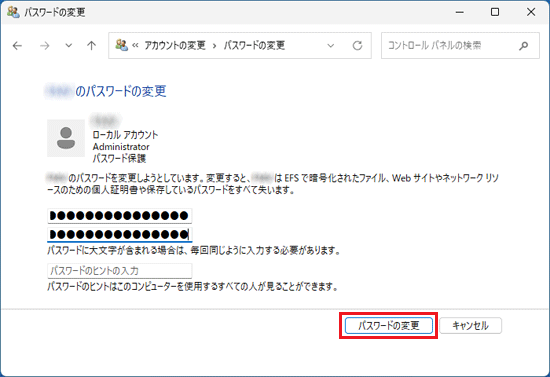This screenshot has height=377, width=550.
Task: Go up one level with up arrow
Action: [92, 46]
